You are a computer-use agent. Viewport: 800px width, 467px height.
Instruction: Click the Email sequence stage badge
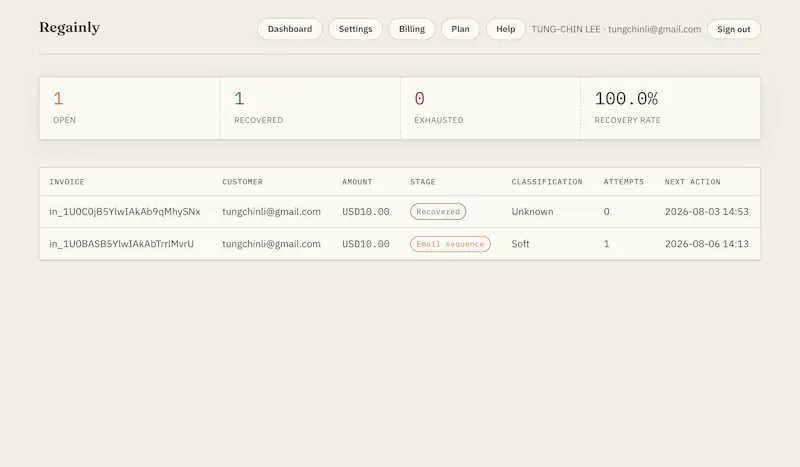451,244
